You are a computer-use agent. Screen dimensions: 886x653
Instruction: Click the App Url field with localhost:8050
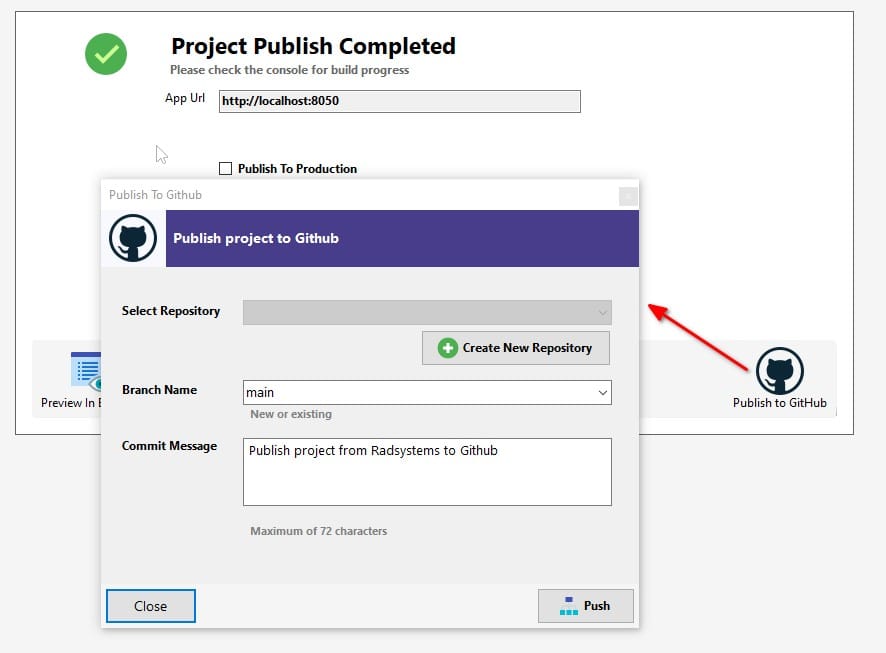click(399, 101)
